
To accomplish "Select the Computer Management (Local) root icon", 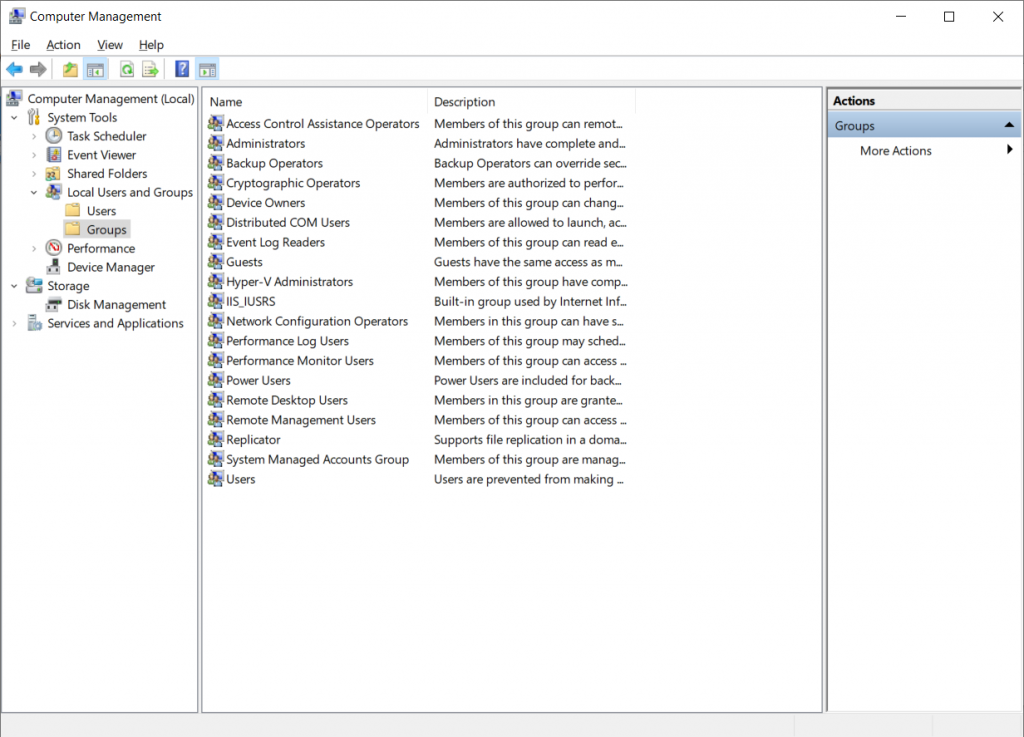I will 14,99.
